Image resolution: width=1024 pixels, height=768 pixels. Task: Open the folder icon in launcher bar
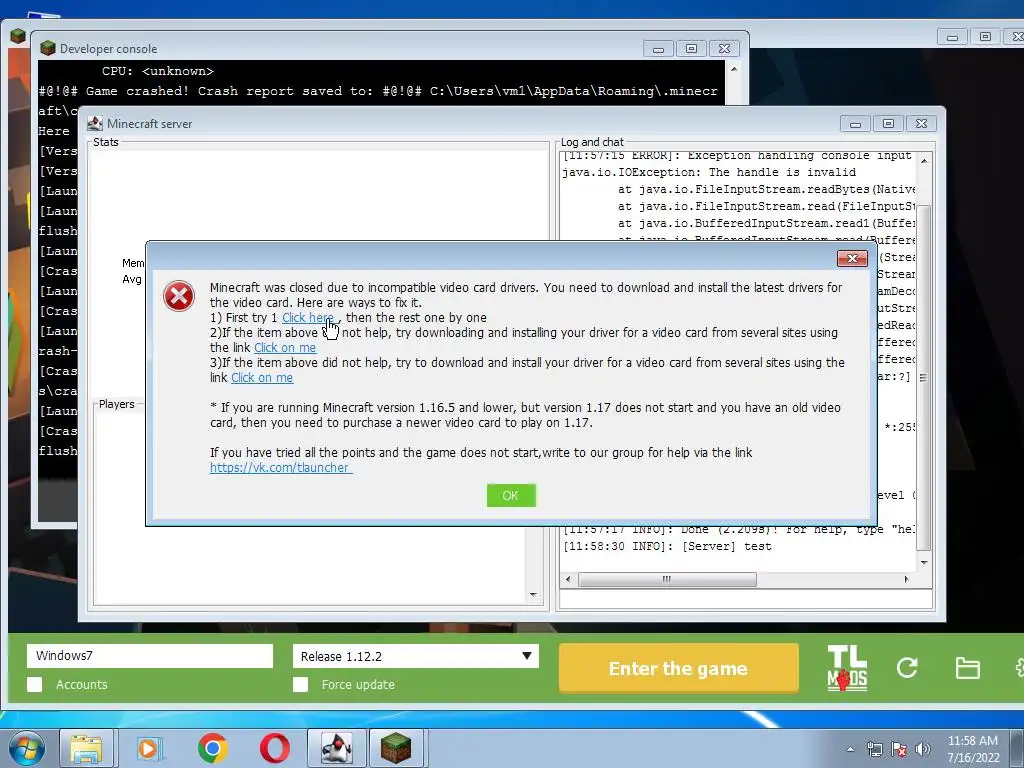(967, 668)
